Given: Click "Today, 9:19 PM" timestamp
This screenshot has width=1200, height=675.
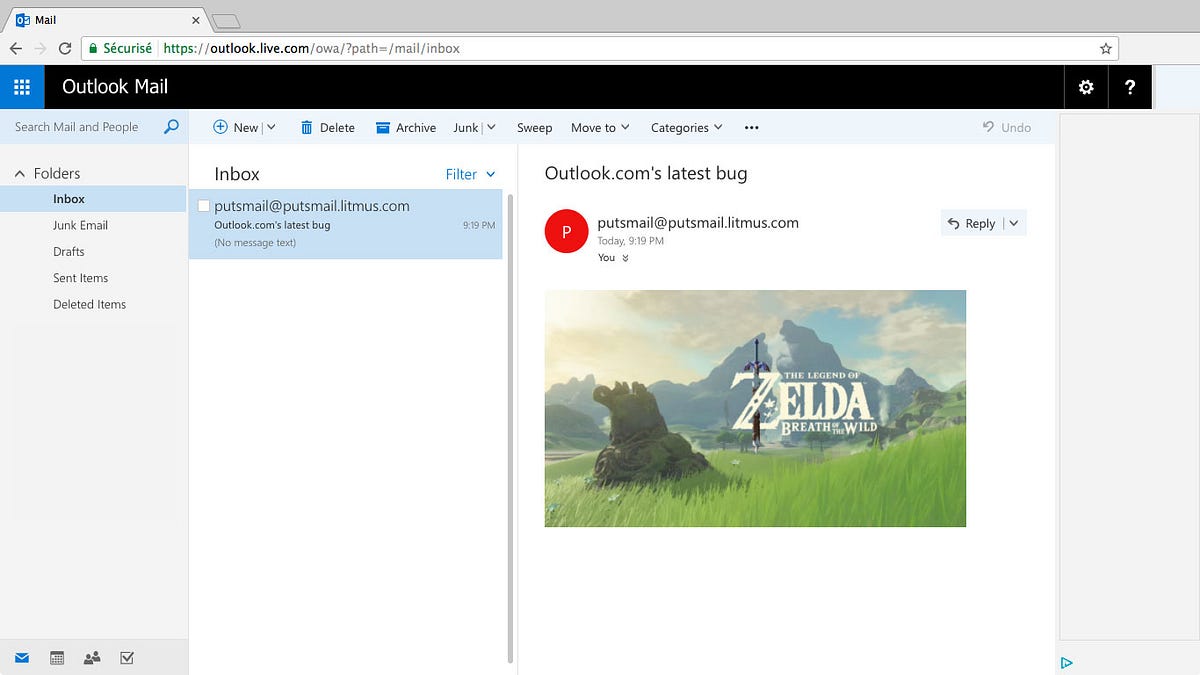Looking at the screenshot, I should (630, 241).
